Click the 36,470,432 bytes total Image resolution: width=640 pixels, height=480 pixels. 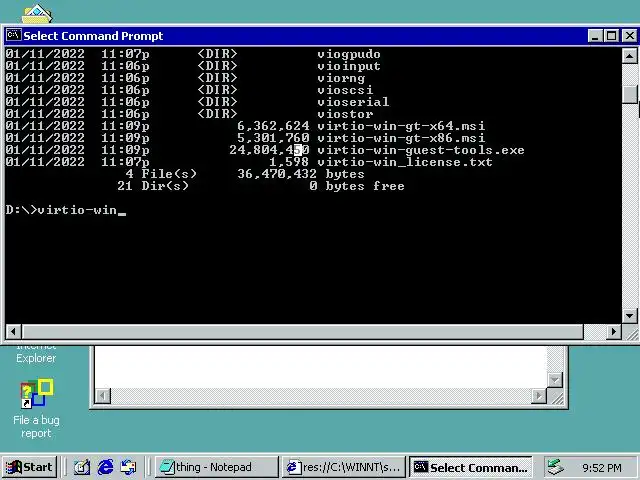point(301,174)
